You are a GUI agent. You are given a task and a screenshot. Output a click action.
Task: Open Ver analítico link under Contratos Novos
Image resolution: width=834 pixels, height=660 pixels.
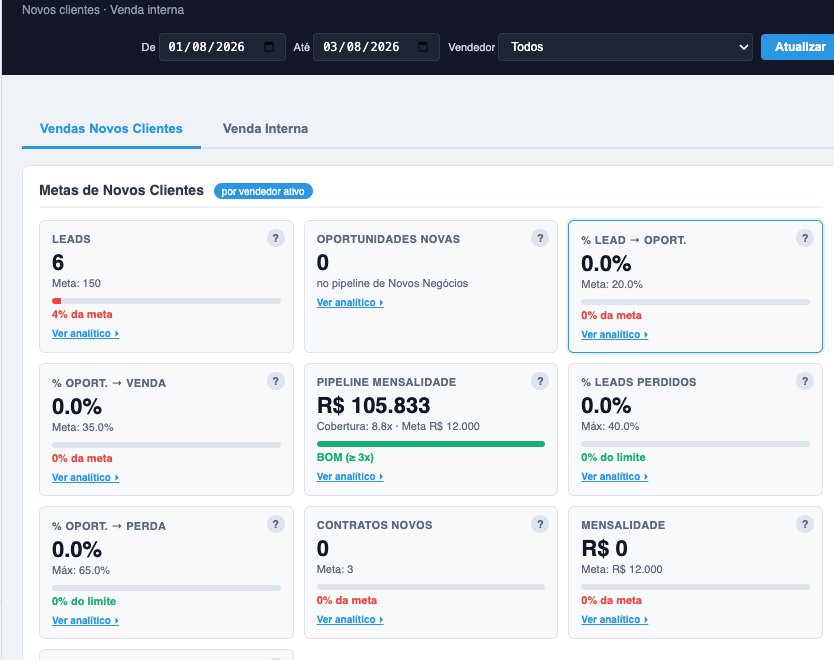pyautogui.click(x=350, y=620)
